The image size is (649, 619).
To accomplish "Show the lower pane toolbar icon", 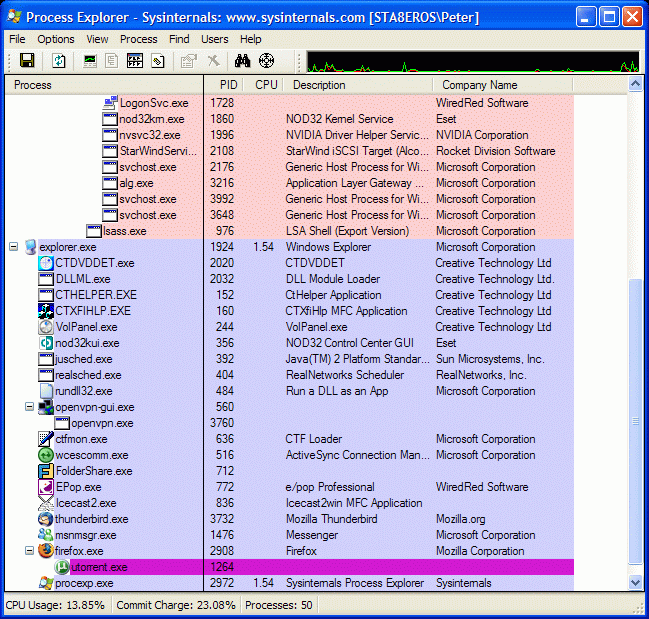I will click(135, 61).
